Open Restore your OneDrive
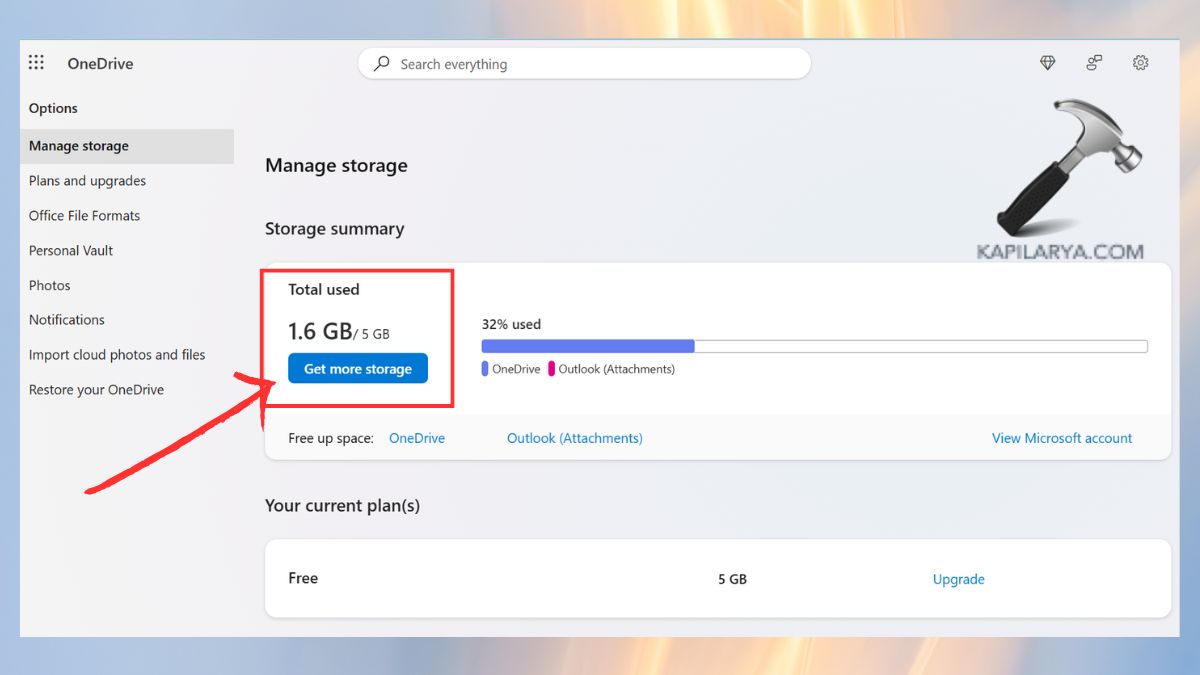This screenshot has width=1200, height=675. pos(96,389)
